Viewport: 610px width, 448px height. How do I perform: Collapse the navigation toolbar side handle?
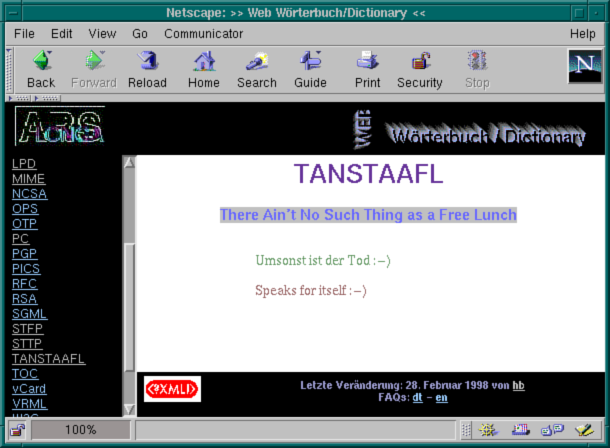[x=9, y=70]
